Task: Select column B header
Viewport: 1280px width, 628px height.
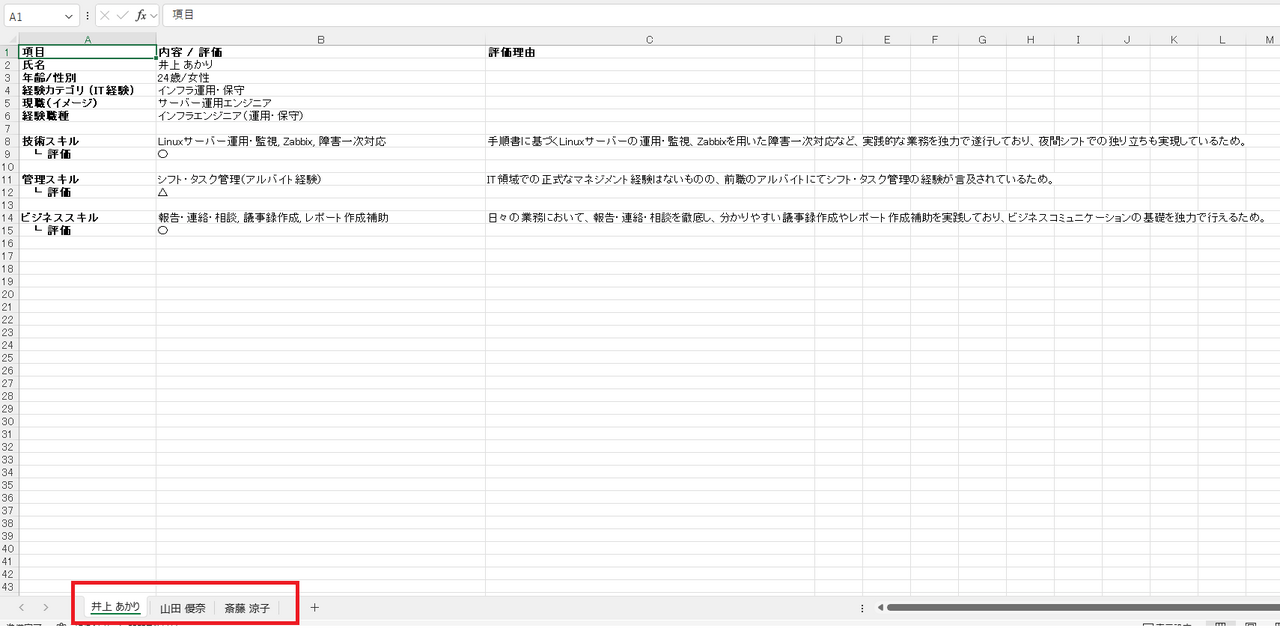Action: click(x=320, y=40)
